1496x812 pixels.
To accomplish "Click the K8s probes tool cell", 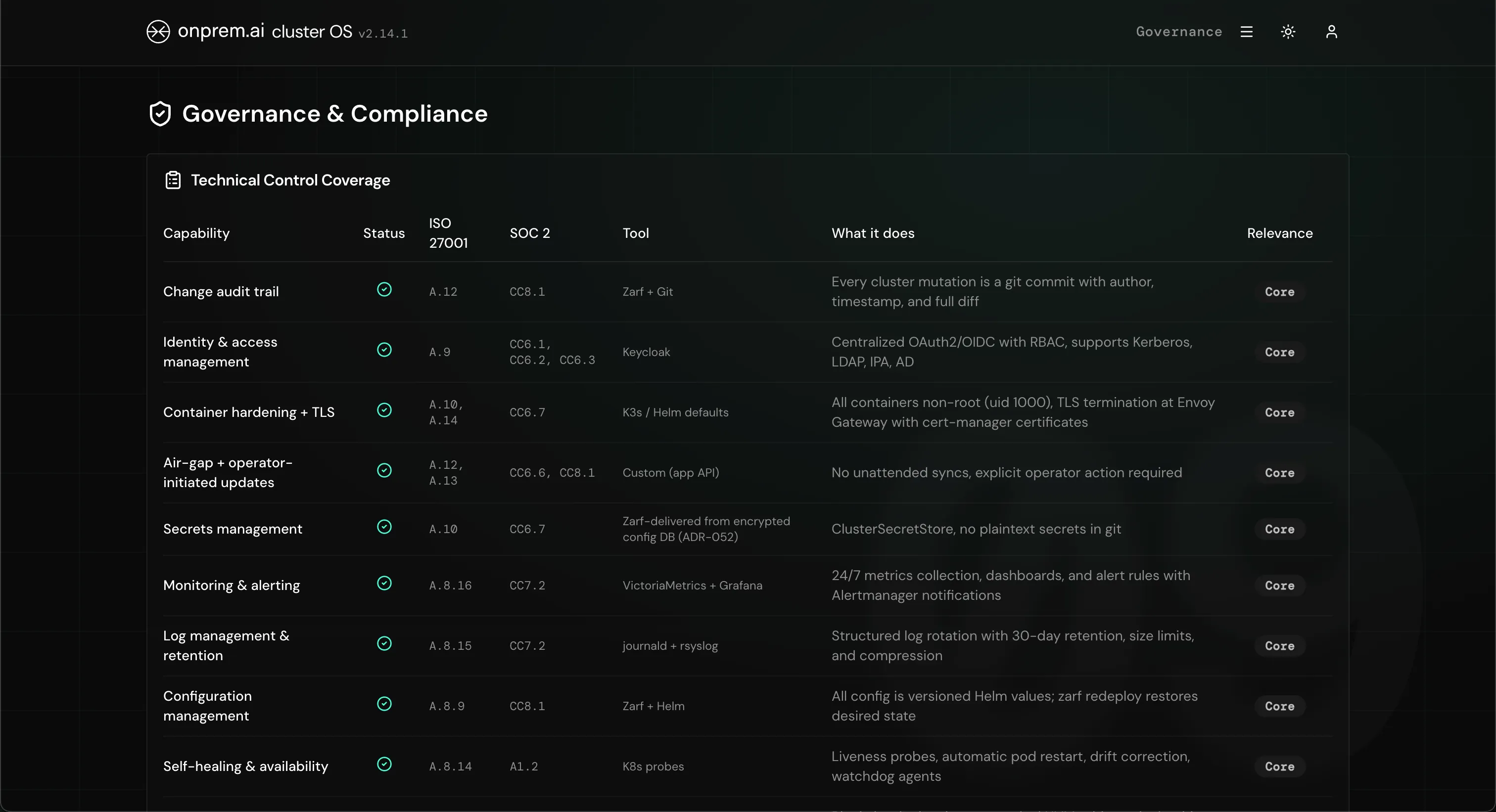I will tap(654, 767).
